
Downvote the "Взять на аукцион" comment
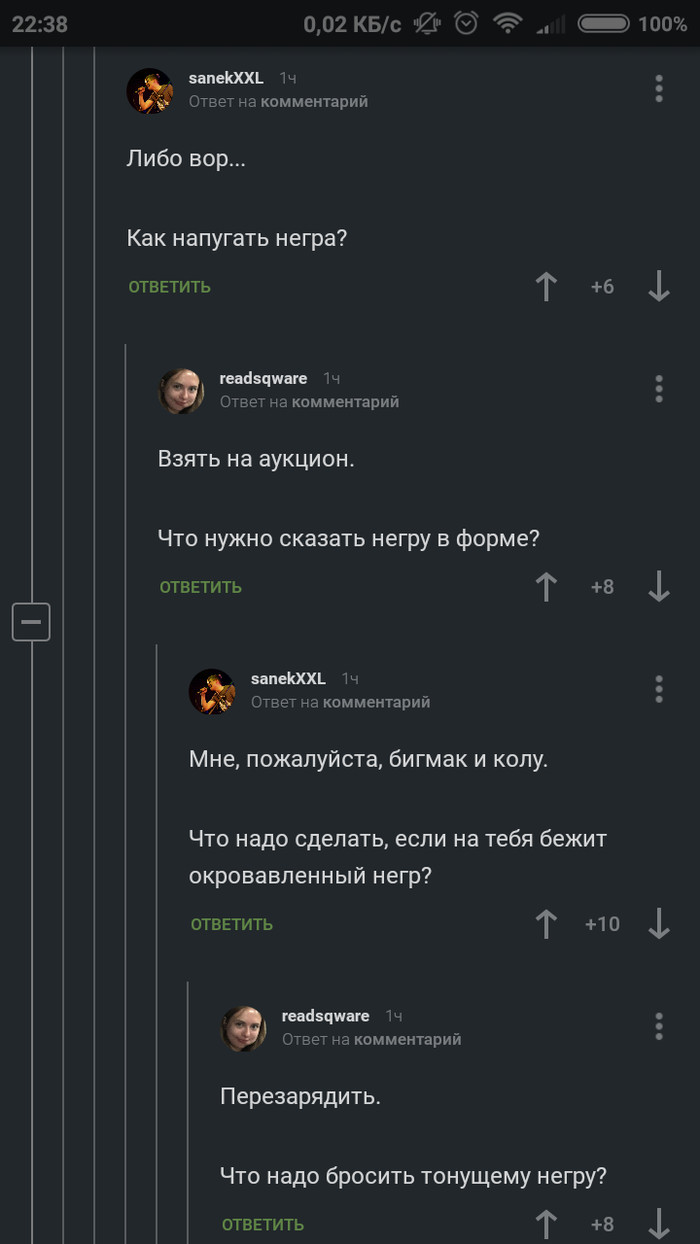click(x=659, y=587)
